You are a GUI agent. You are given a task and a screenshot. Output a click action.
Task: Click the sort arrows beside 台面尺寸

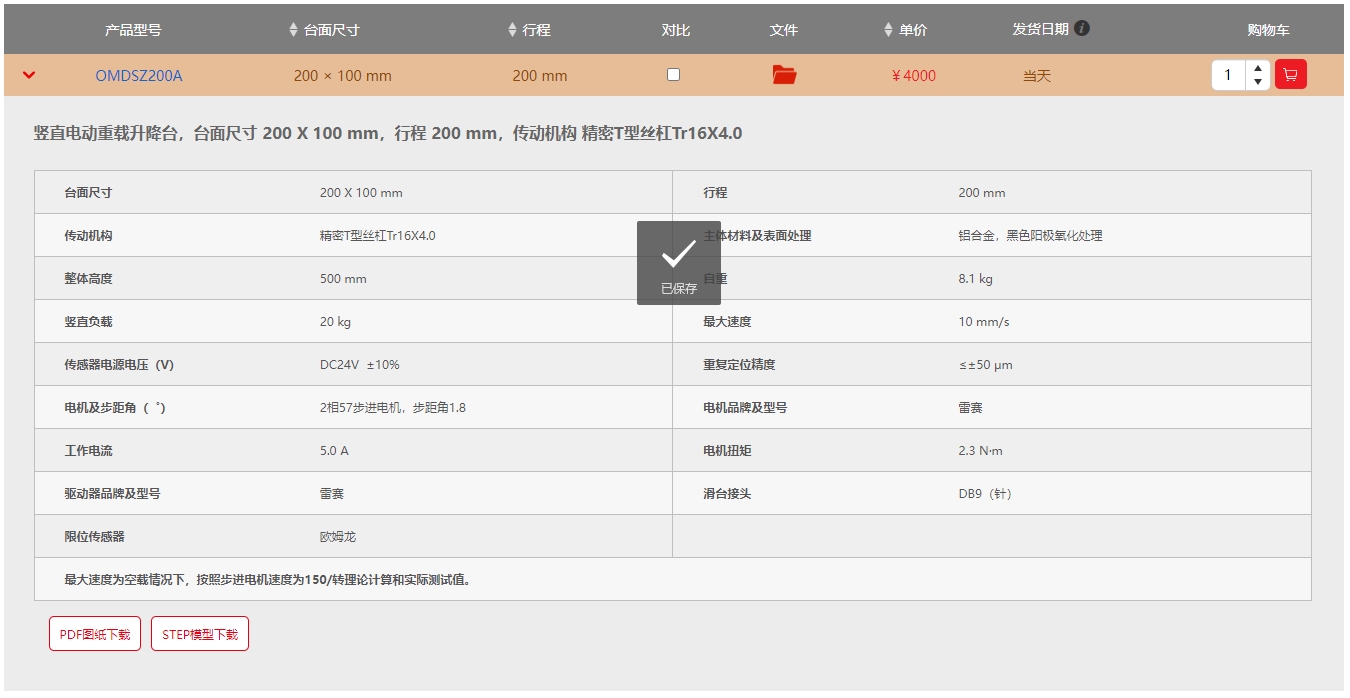coord(293,30)
